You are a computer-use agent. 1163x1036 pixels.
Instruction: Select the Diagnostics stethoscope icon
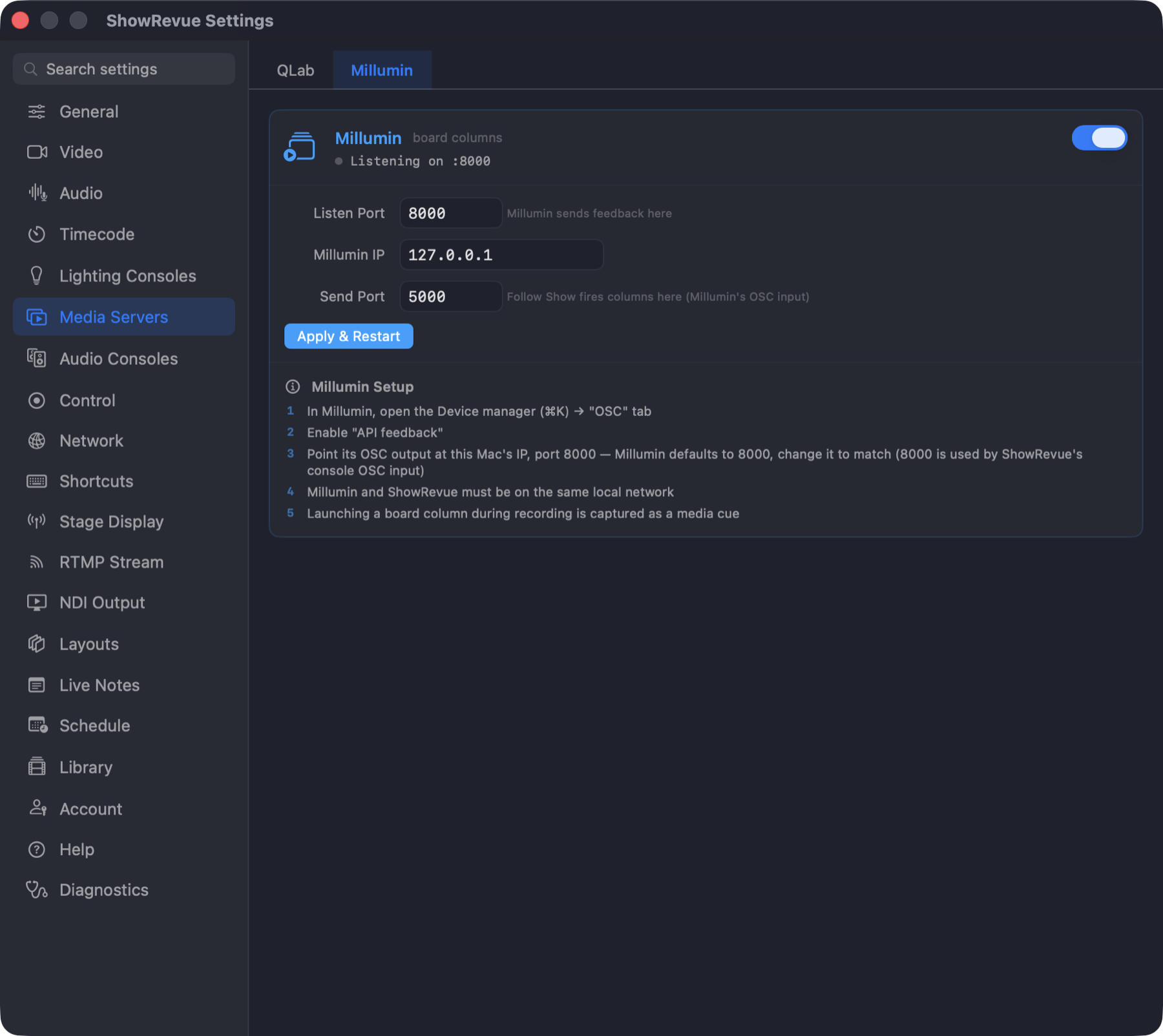[x=37, y=890]
